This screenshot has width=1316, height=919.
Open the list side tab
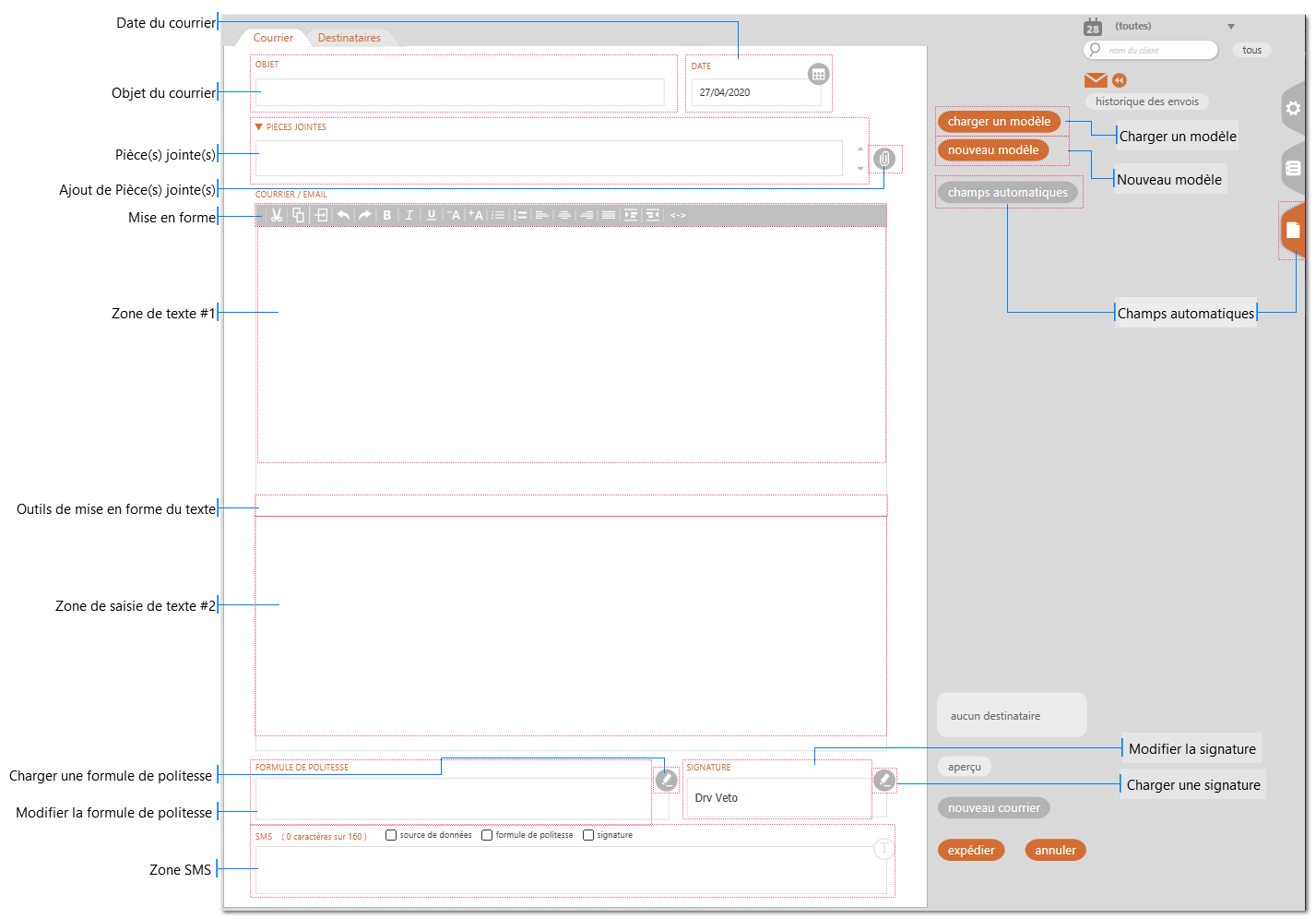pyautogui.click(x=1293, y=168)
